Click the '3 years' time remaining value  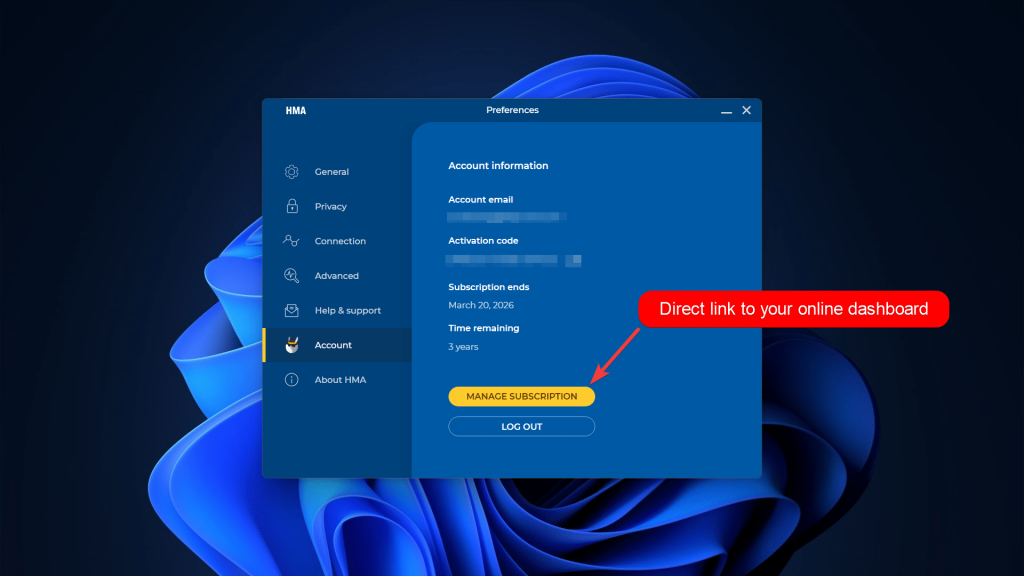[463, 347]
